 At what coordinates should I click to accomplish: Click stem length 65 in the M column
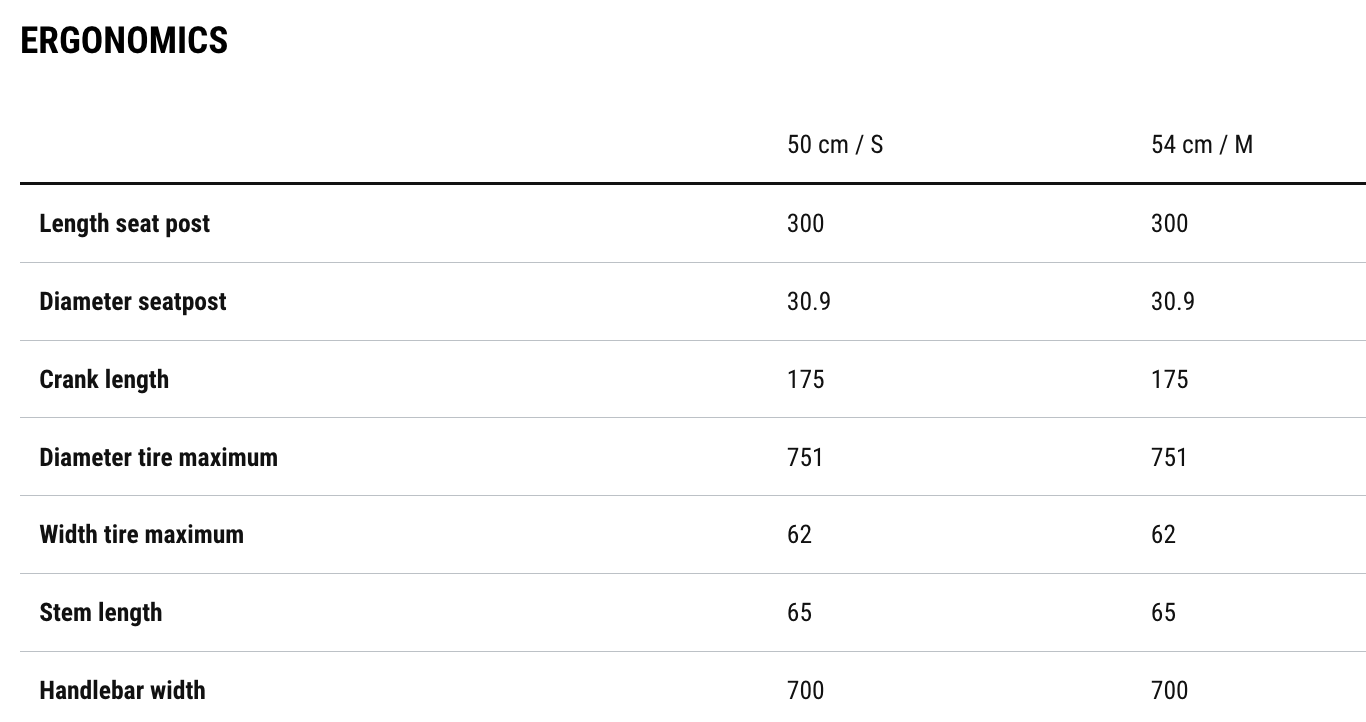pyautogui.click(x=1163, y=612)
